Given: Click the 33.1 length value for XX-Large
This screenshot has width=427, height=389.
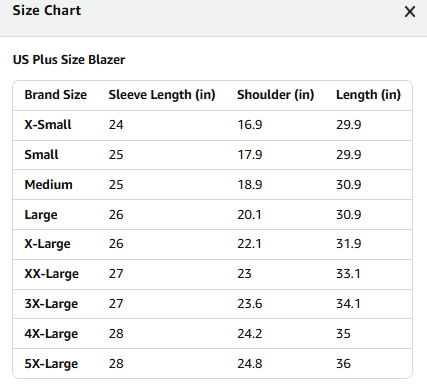Looking at the screenshot, I should [x=348, y=274].
